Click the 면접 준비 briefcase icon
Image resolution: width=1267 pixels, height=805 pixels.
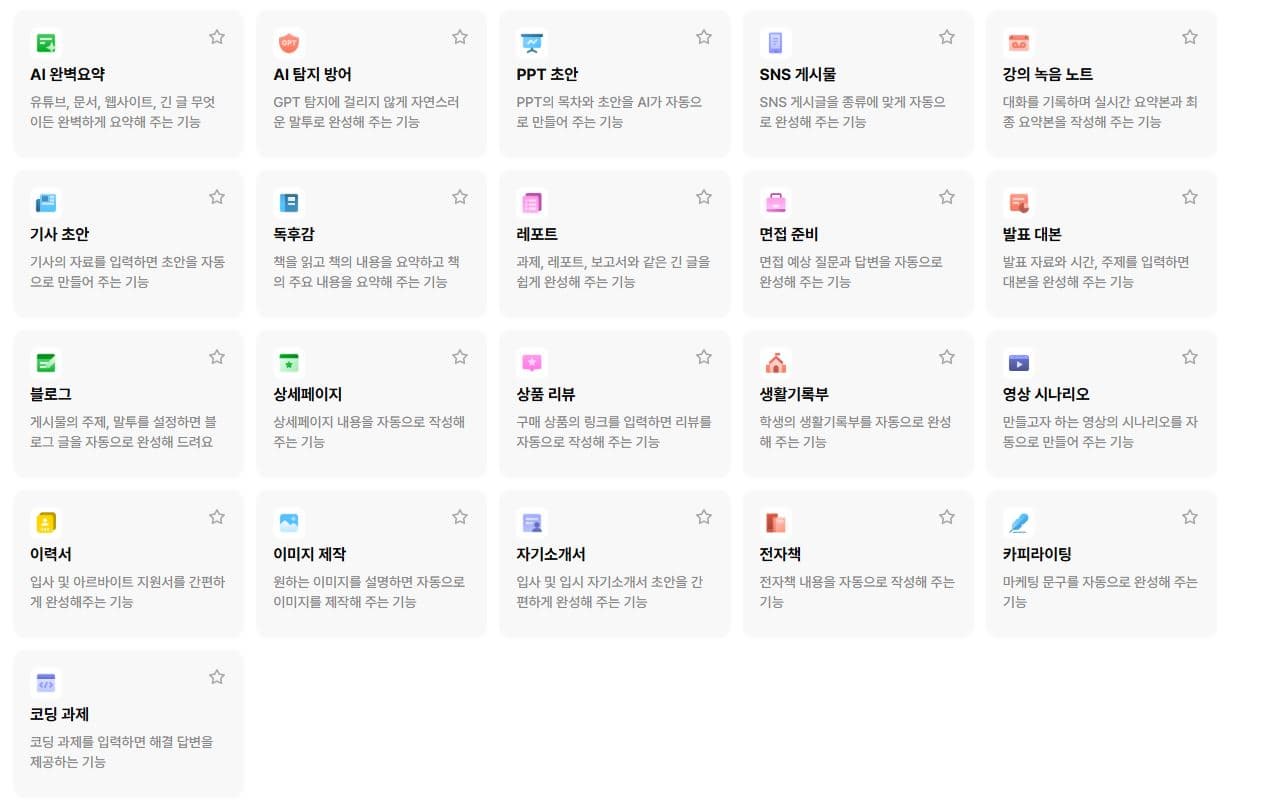[775, 202]
